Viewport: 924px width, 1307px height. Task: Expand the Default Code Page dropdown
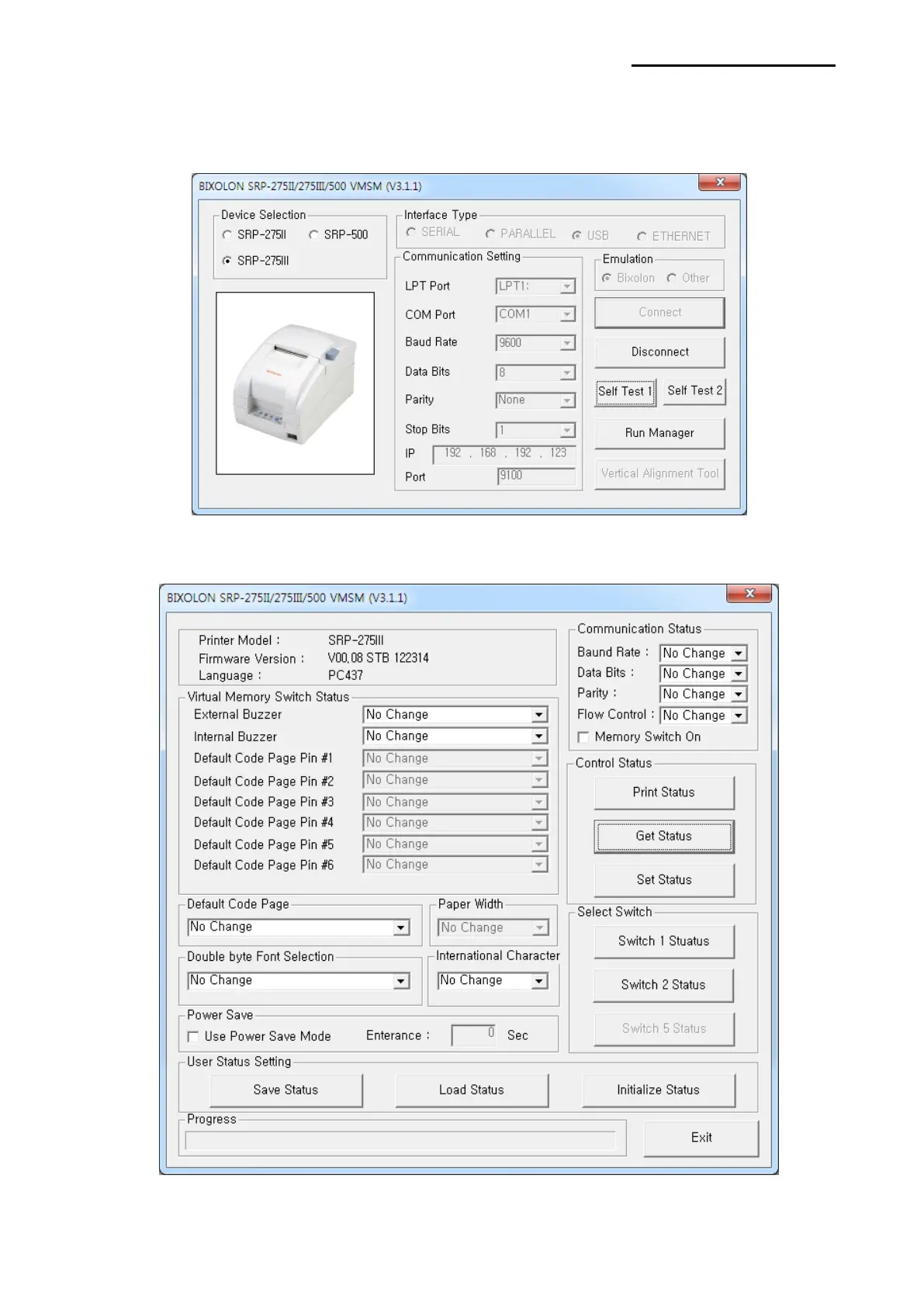(x=299, y=927)
